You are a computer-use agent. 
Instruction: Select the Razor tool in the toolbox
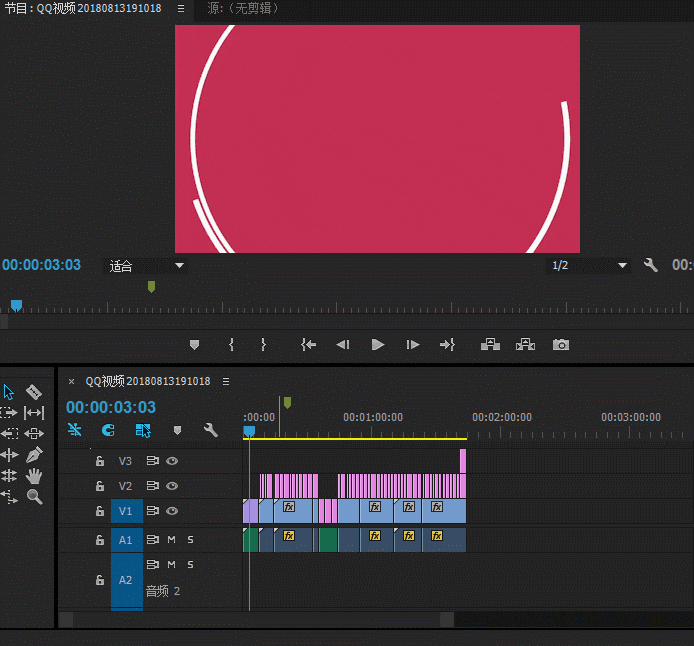coord(34,391)
